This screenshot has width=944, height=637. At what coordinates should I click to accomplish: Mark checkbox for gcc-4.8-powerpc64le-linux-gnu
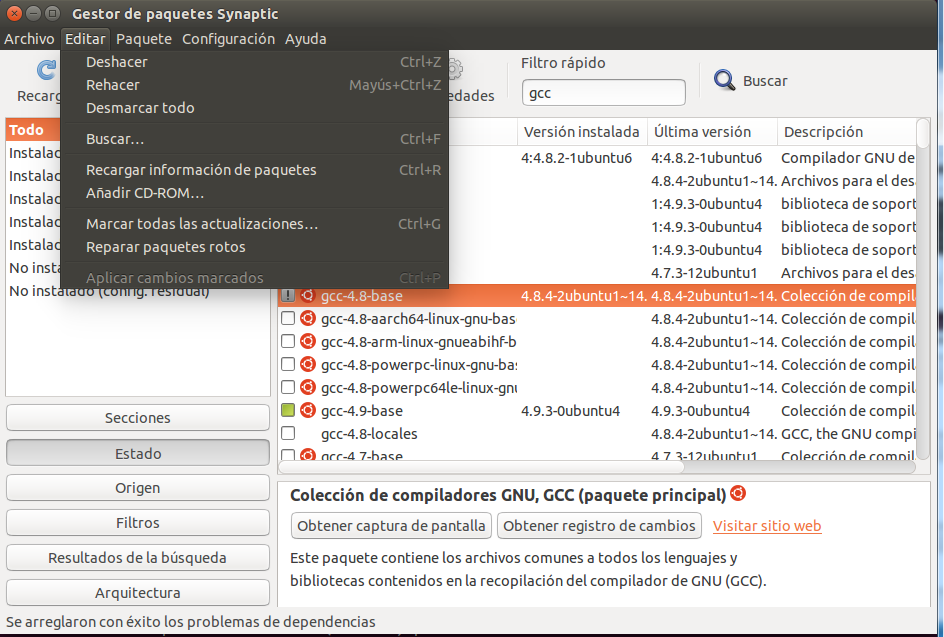pyautogui.click(x=288, y=387)
